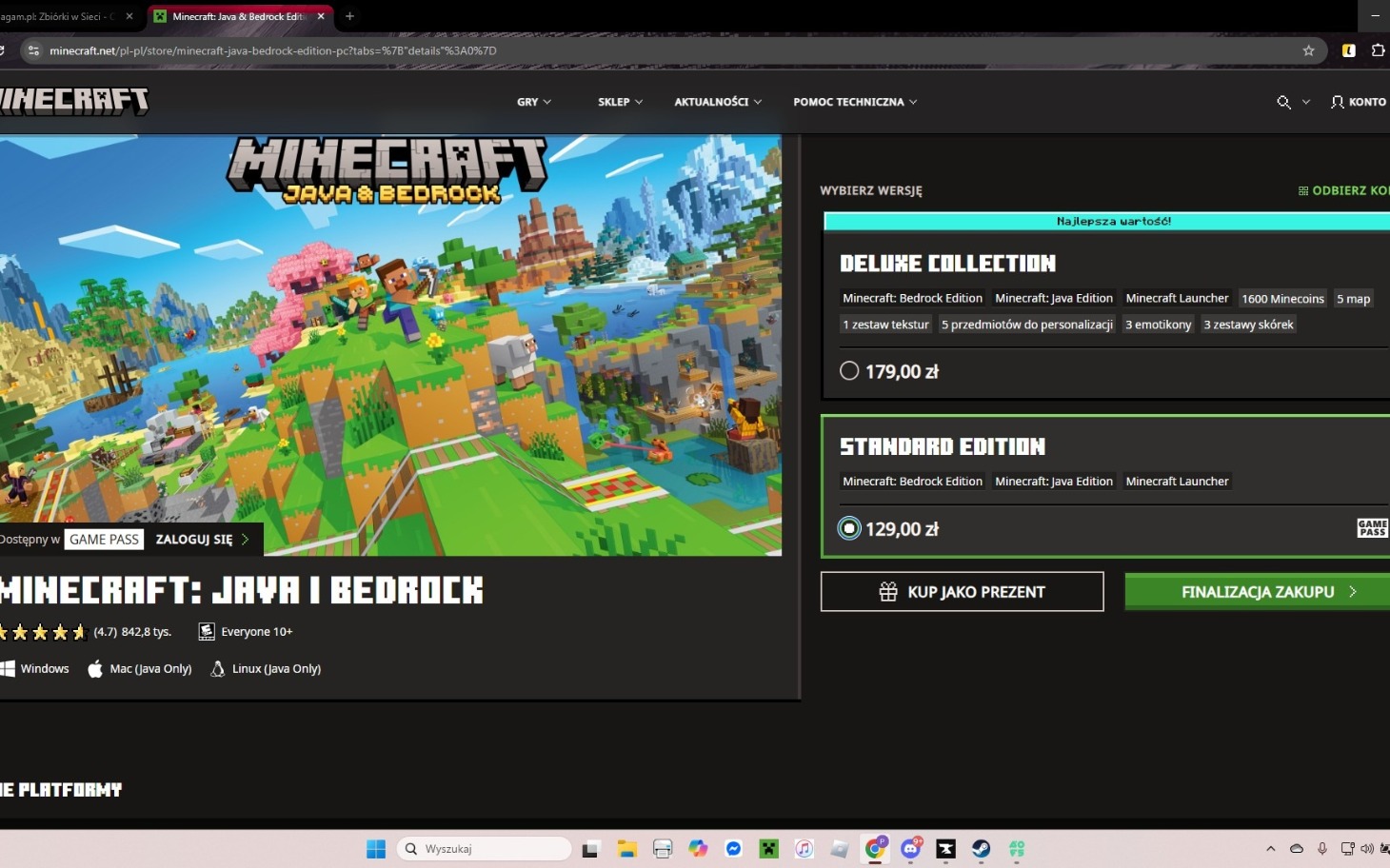Click the browser address bar URL
Viewport: 1390px width, 868px height.
click(273, 50)
